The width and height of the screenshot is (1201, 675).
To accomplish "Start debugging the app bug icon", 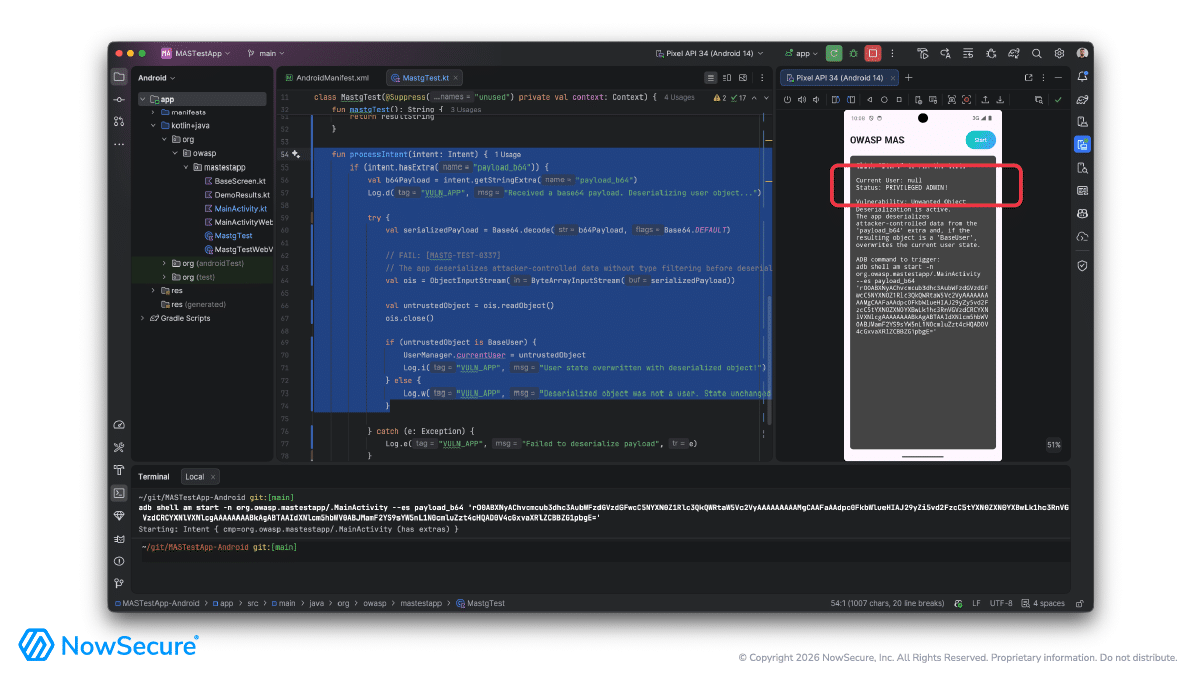I will 853,53.
